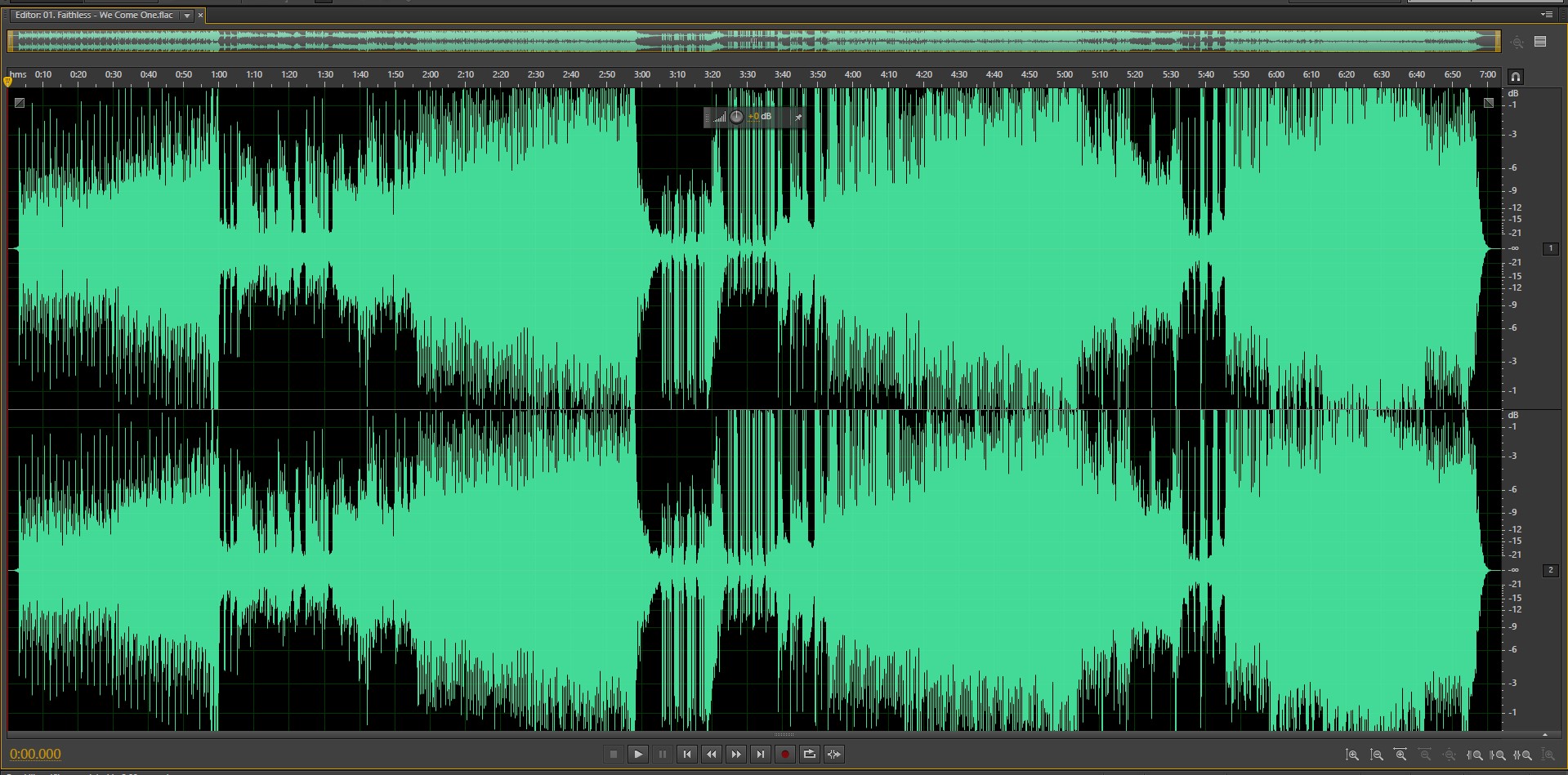
Task: Click the 0:00.000 timecode display
Action: pos(35,754)
